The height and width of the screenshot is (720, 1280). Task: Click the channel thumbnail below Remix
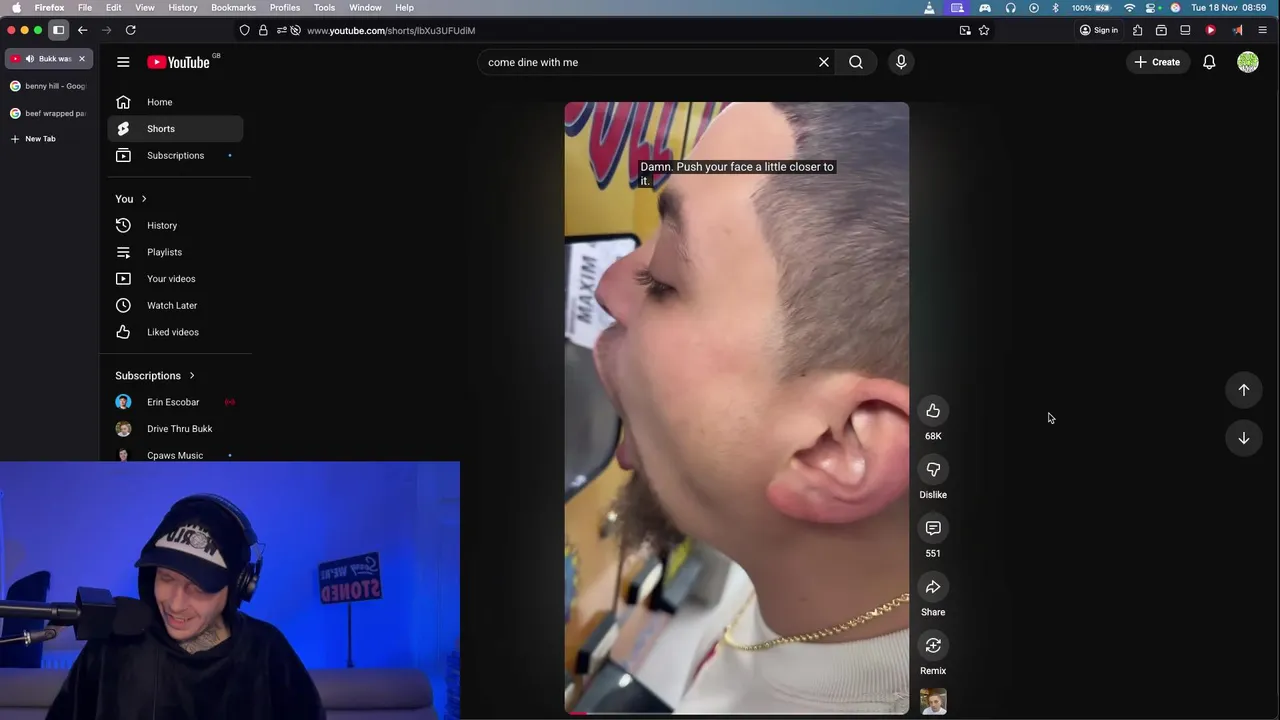933,702
